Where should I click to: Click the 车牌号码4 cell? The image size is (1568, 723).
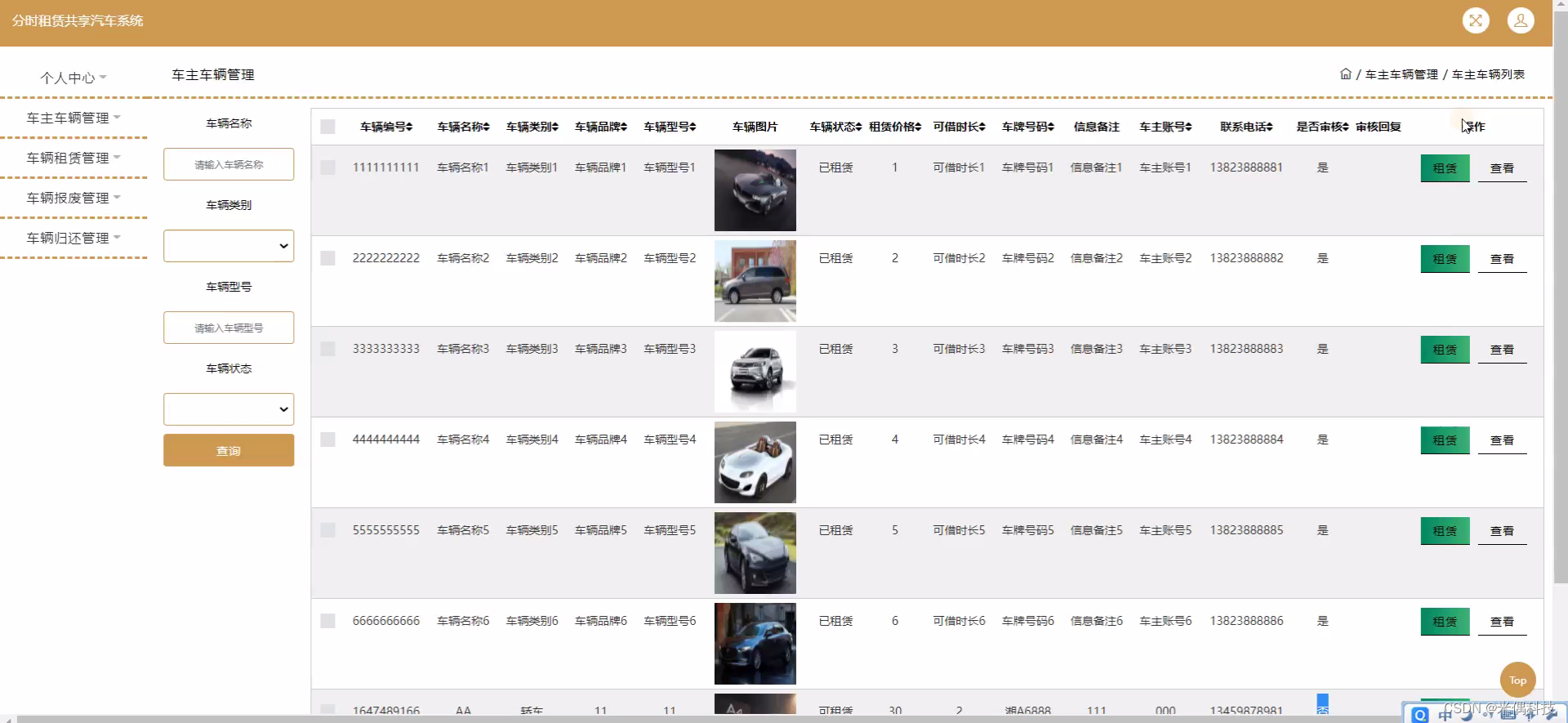pos(1028,440)
